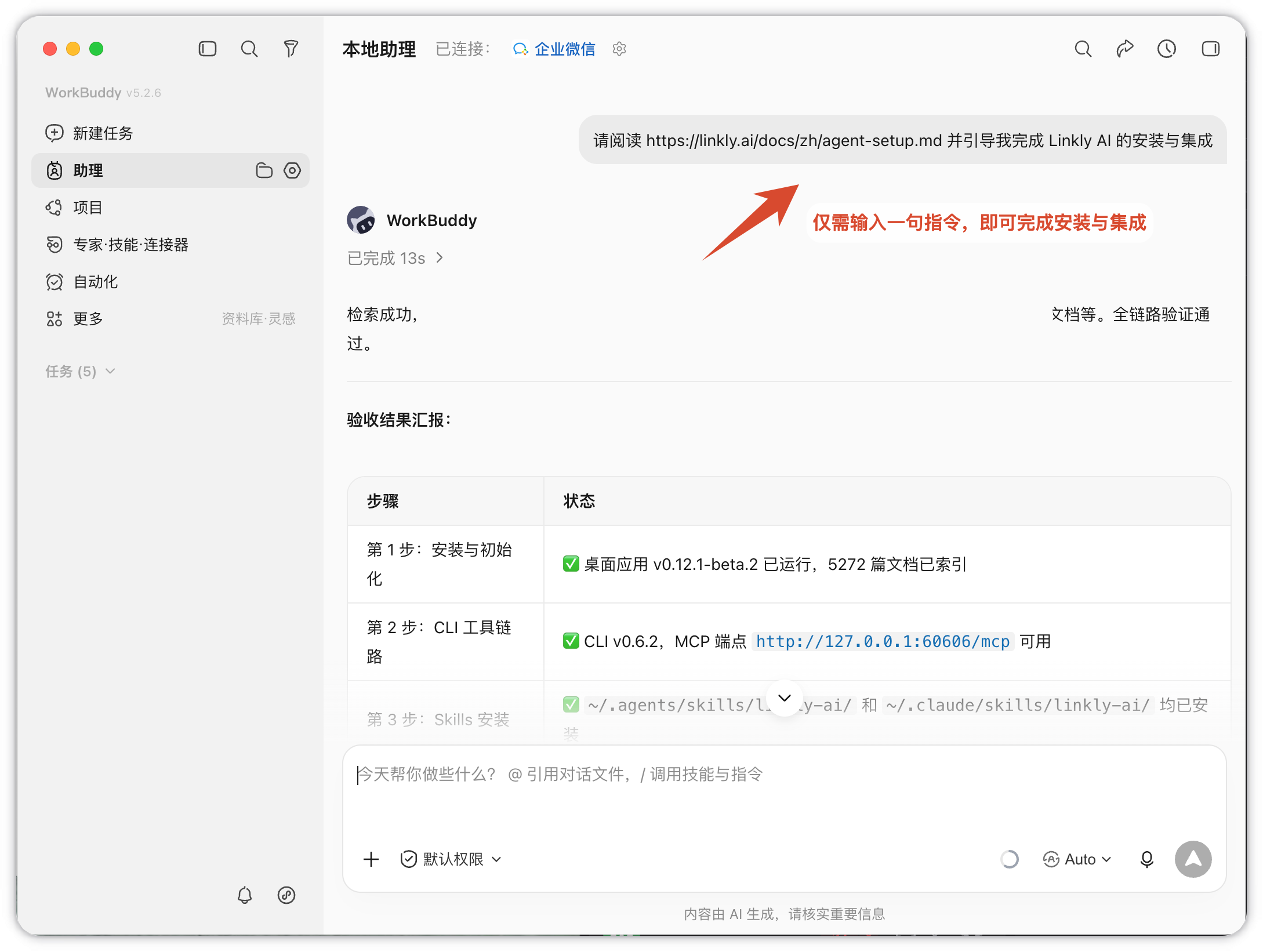1263x952 pixels.
Task: Click the filter funnel icon in sidebar
Action: pos(291,49)
